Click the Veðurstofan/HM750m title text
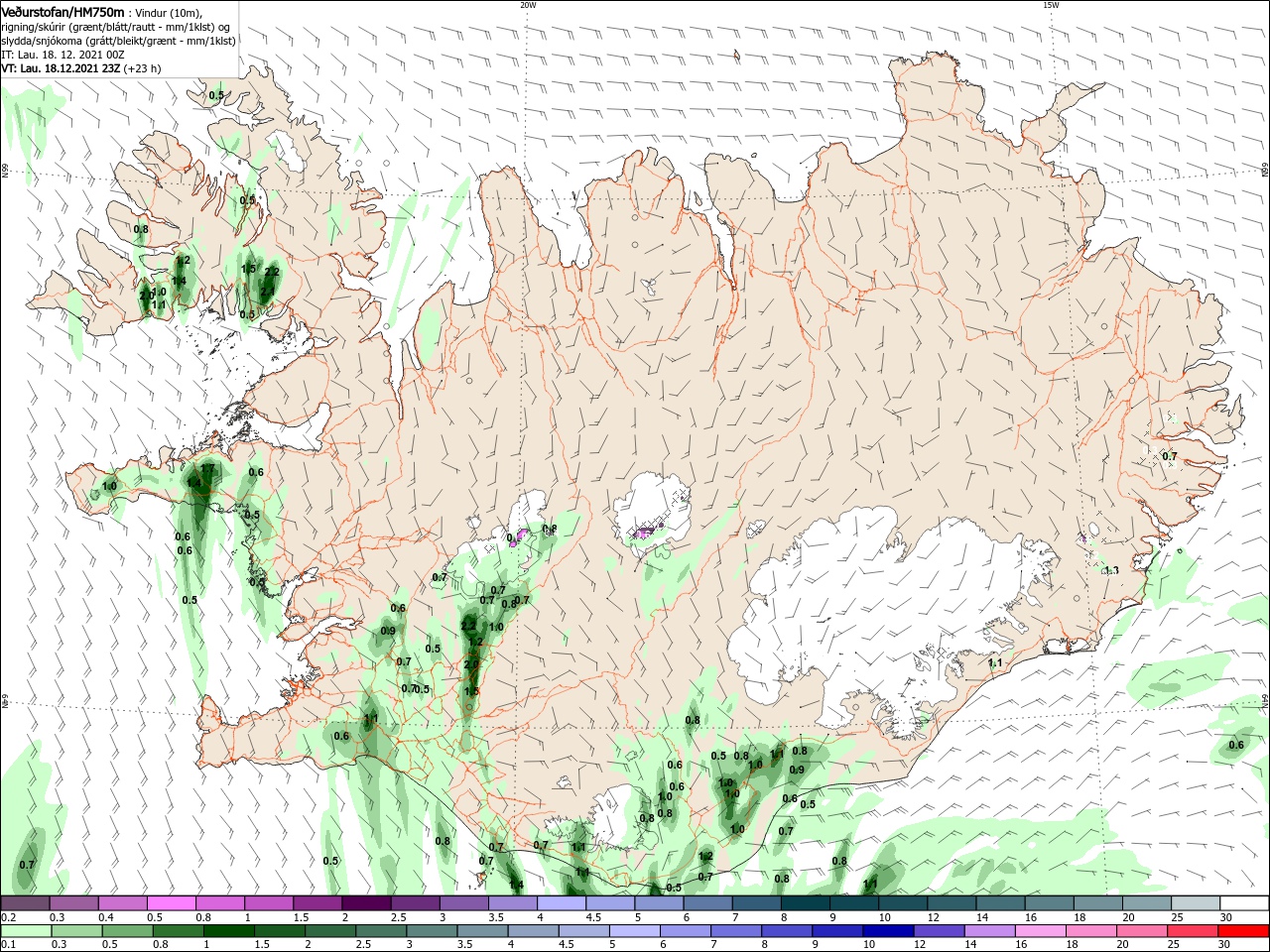Screen dimensions: 1270x952 pos(63,12)
